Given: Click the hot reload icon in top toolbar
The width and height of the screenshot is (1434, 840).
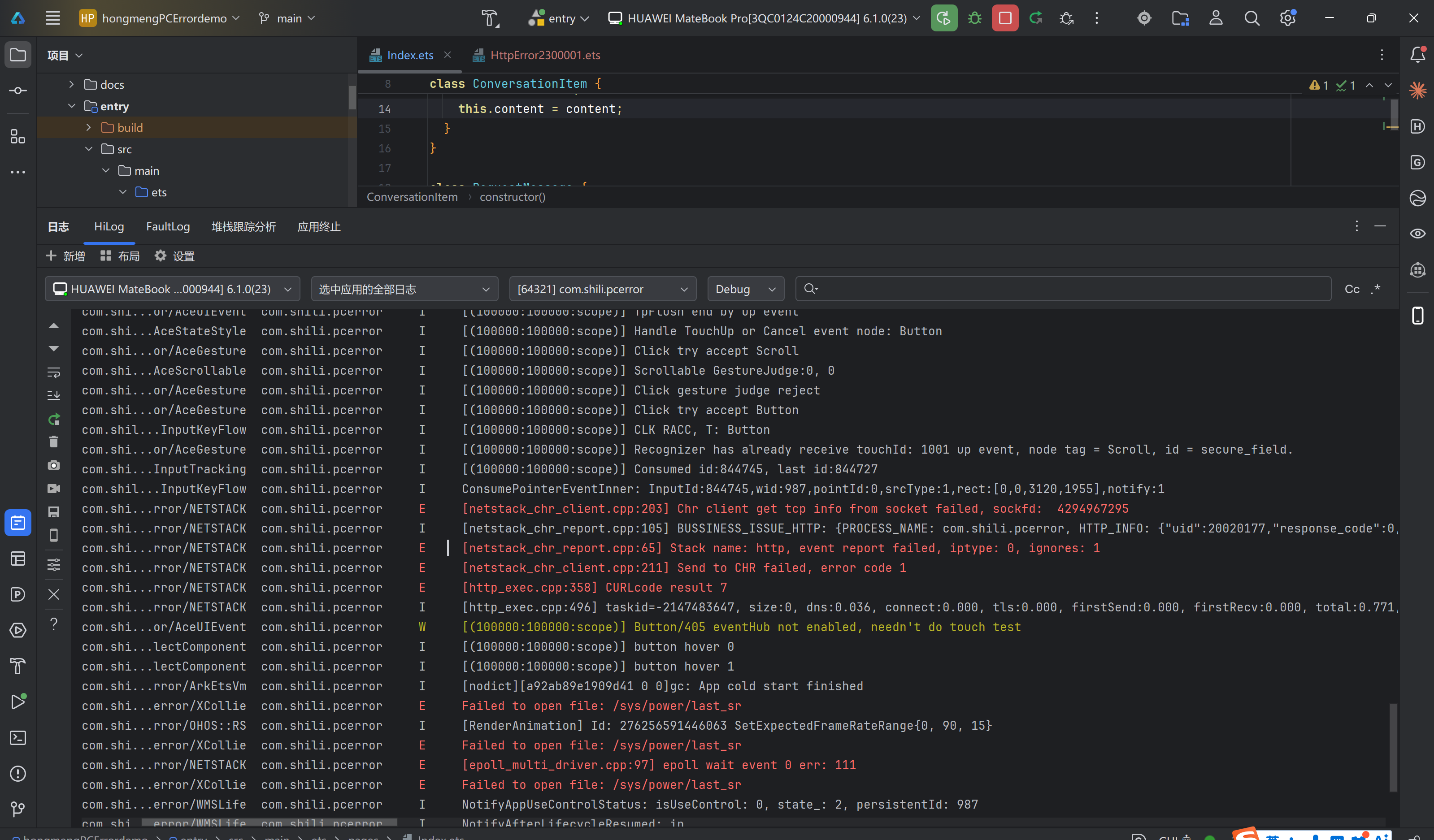Looking at the screenshot, I should [x=1036, y=18].
